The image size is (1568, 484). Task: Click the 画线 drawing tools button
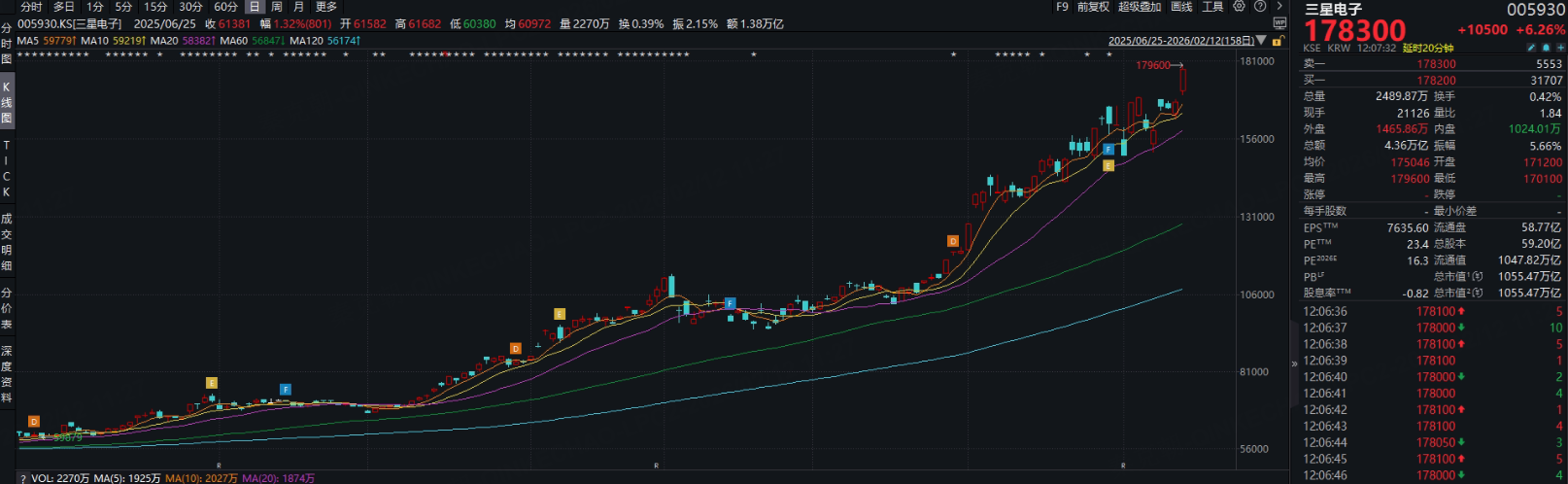point(1181,7)
